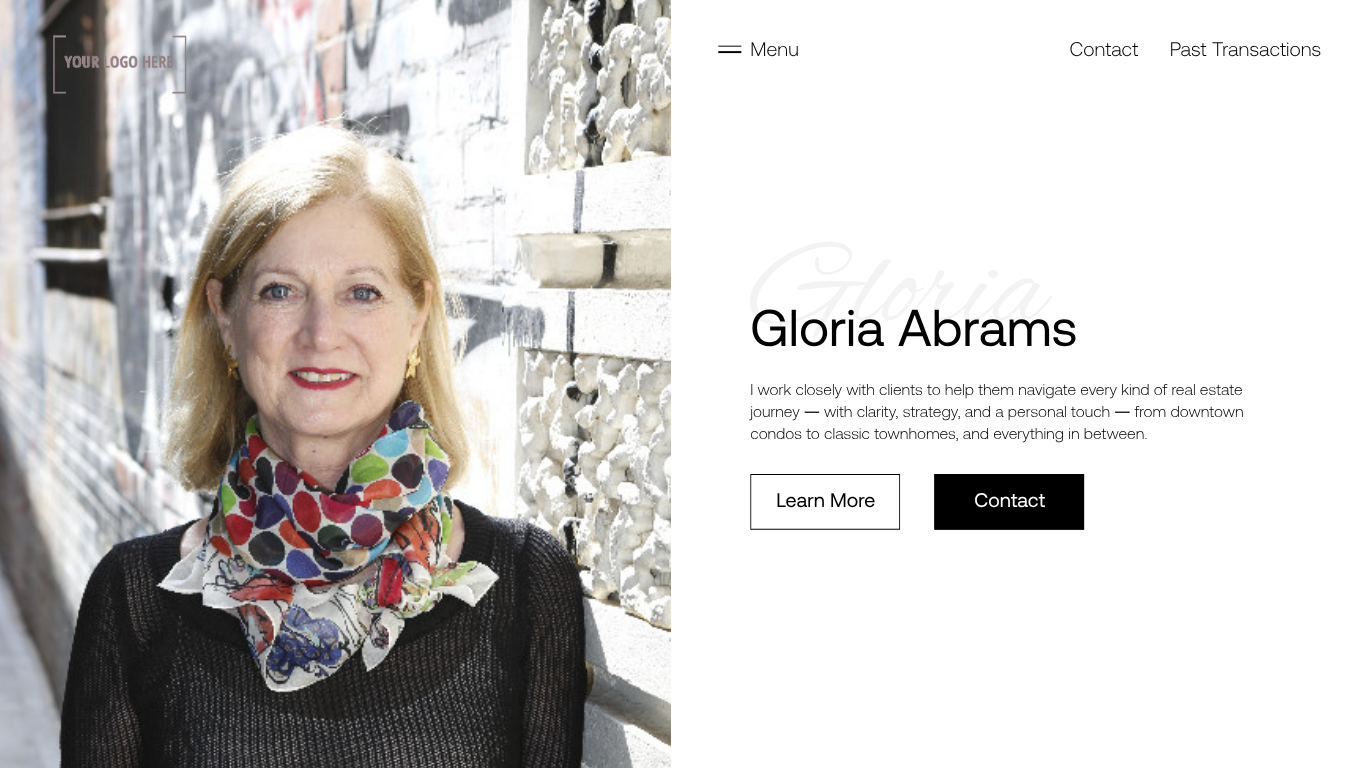
Task: Click the "clarity, strategy, and a personal touch" phrase
Action: (x=983, y=412)
